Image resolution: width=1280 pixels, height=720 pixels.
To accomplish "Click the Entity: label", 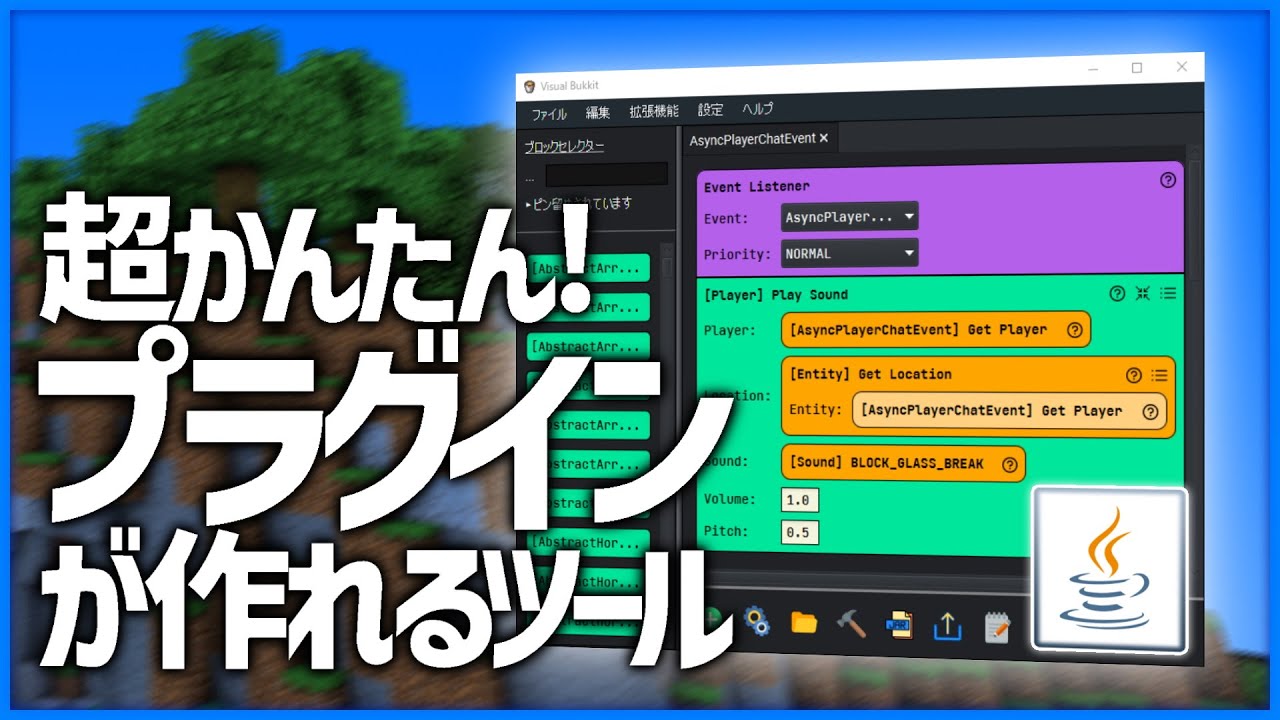I will click(x=815, y=411).
